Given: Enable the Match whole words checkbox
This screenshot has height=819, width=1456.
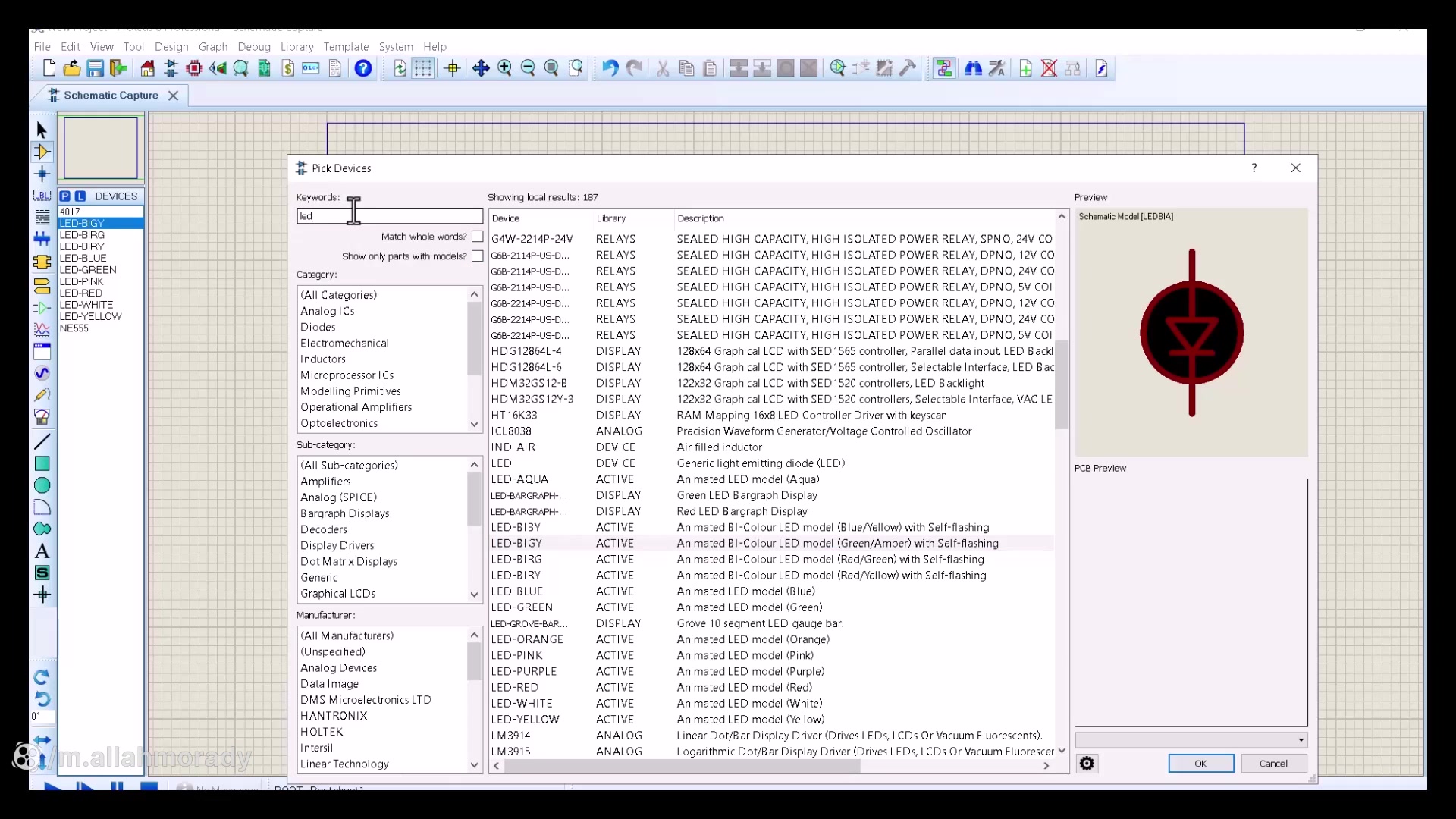Looking at the screenshot, I should pyautogui.click(x=477, y=237).
